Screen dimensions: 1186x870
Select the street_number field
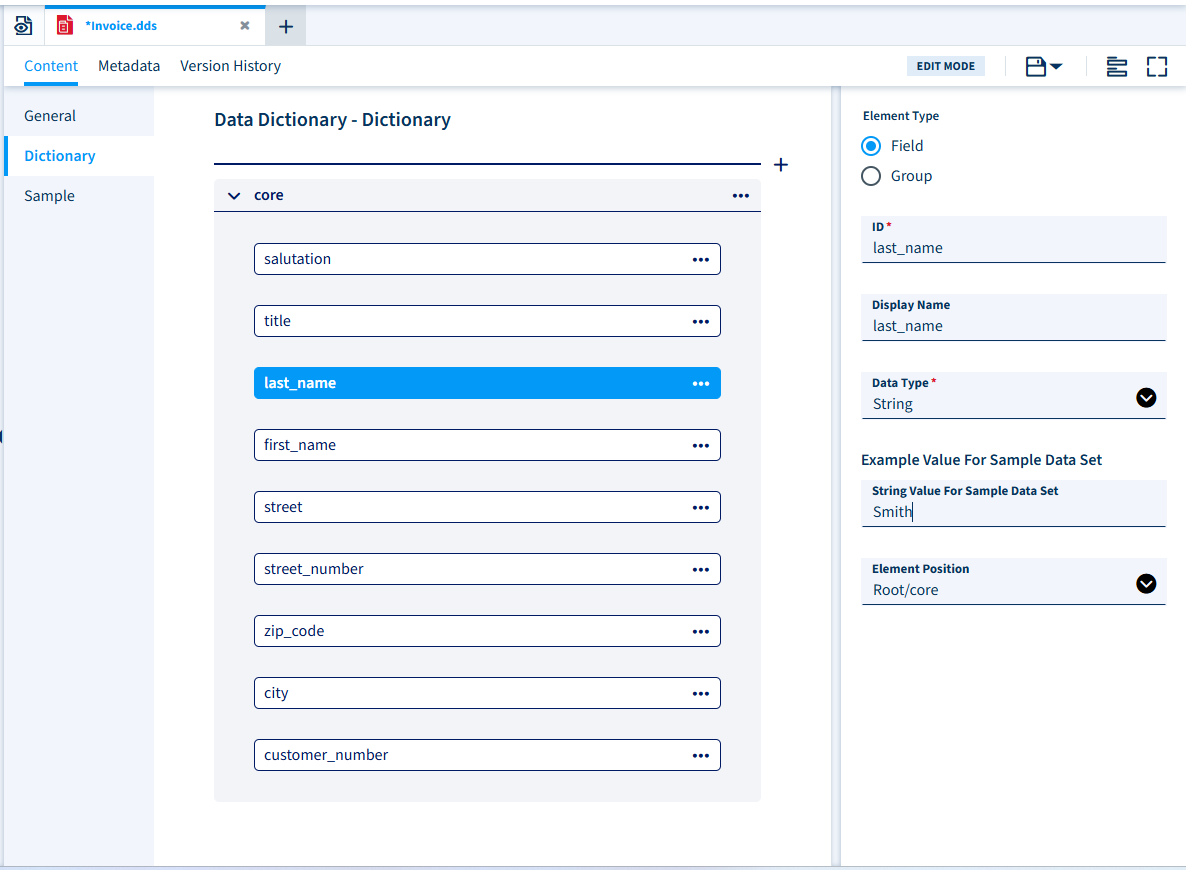pos(487,569)
